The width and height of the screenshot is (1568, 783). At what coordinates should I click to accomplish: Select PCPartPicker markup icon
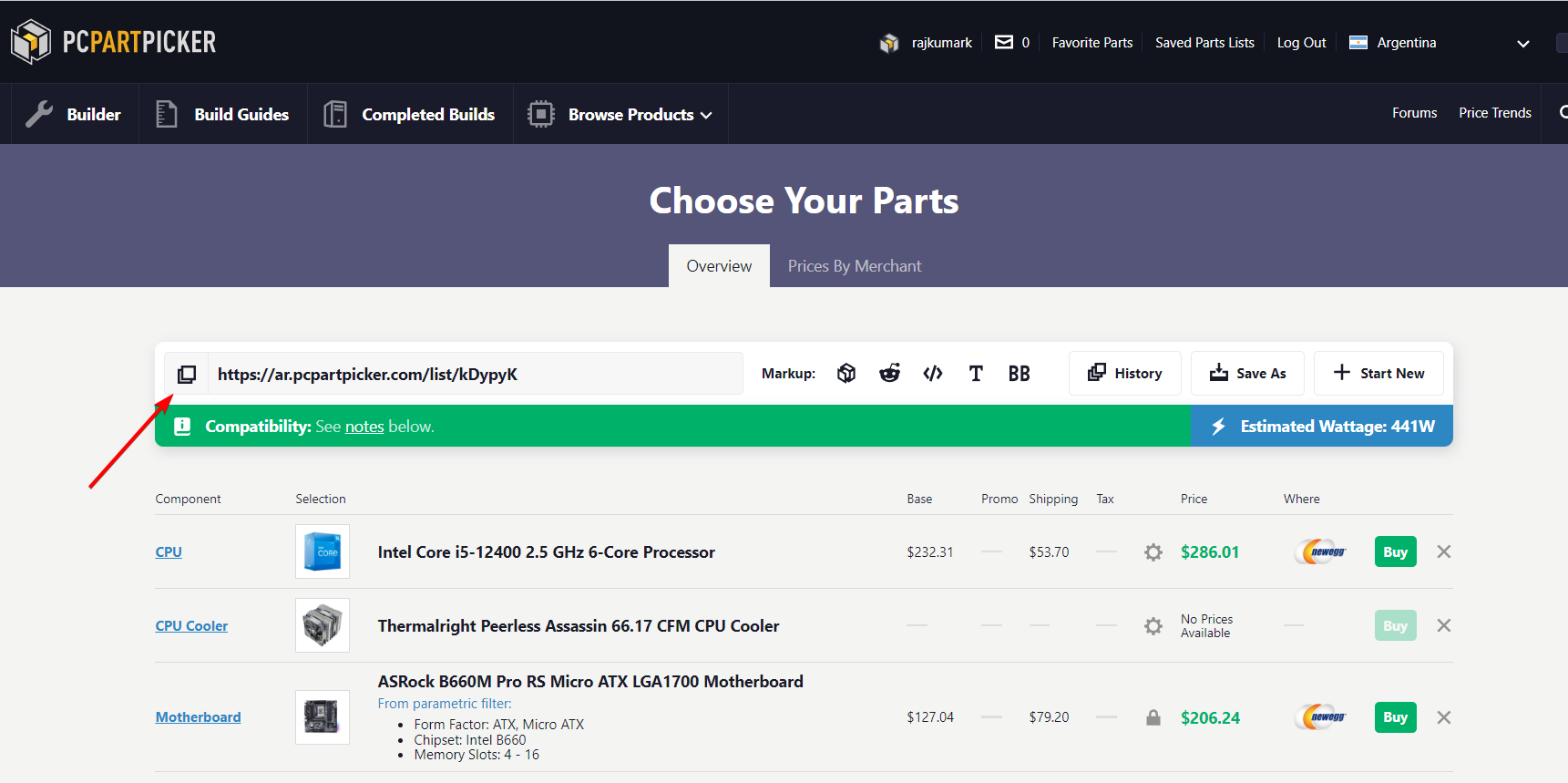tap(846, 373)
